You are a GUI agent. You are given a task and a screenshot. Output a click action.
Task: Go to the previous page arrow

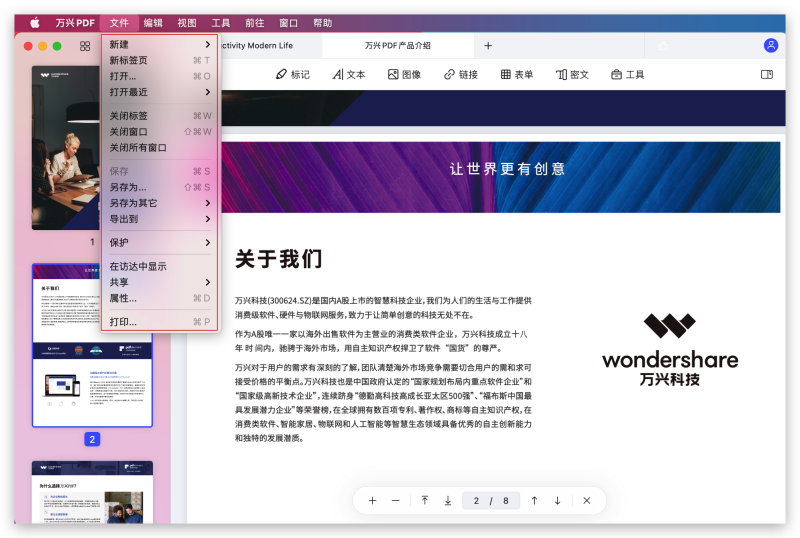click(x=534, y=501)
